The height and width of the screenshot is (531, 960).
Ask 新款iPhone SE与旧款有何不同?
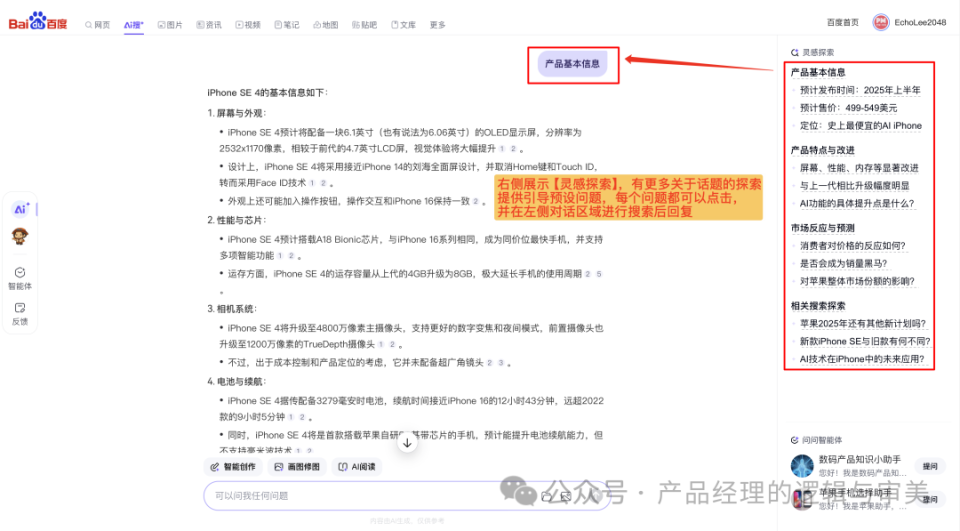(x=864, y=341)
